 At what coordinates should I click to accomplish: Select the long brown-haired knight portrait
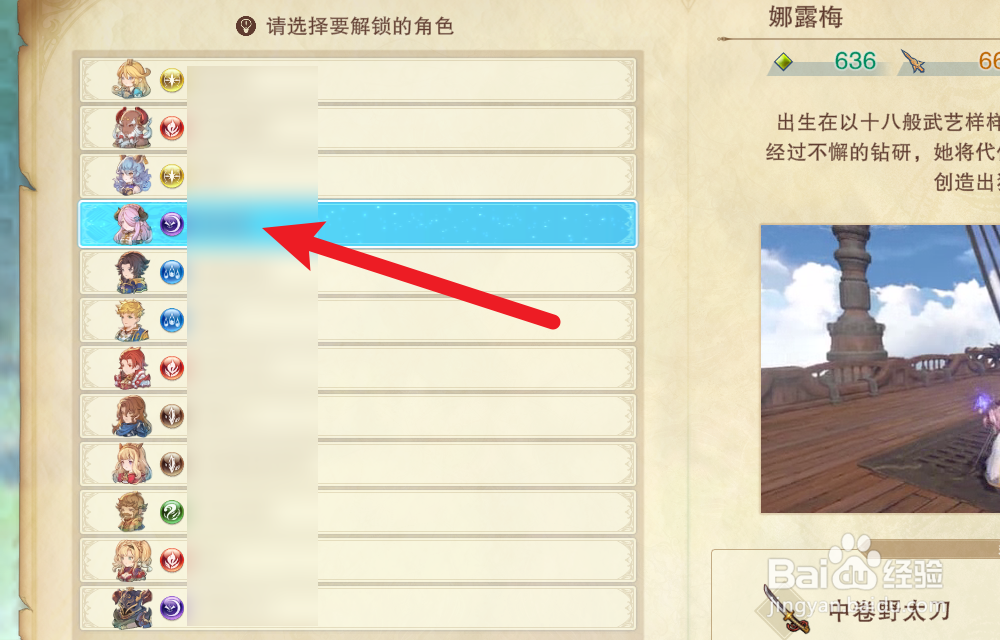tap(132, 416)
